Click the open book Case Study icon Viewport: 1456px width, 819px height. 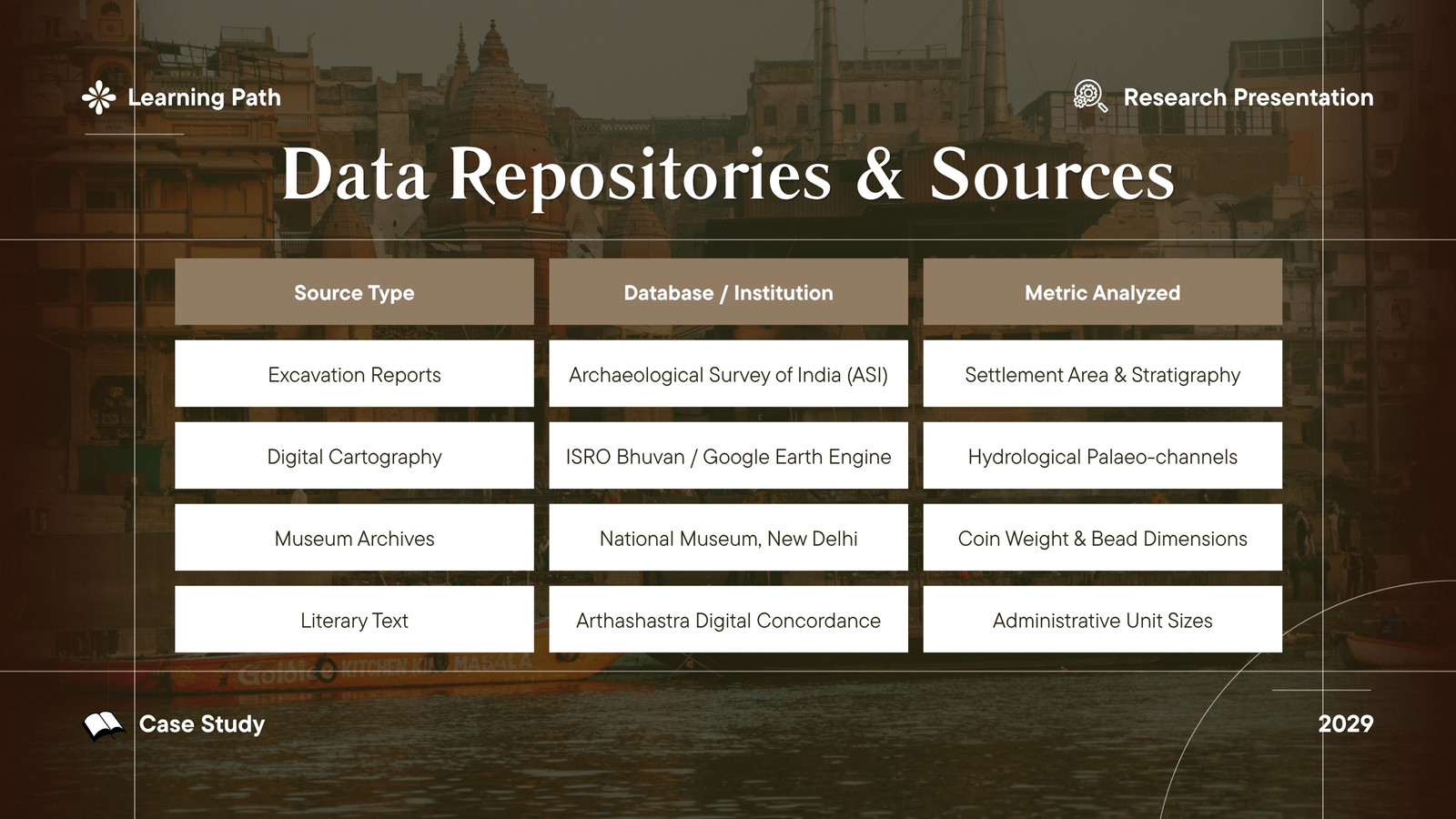pyautogui.click(x=103, y=725)
